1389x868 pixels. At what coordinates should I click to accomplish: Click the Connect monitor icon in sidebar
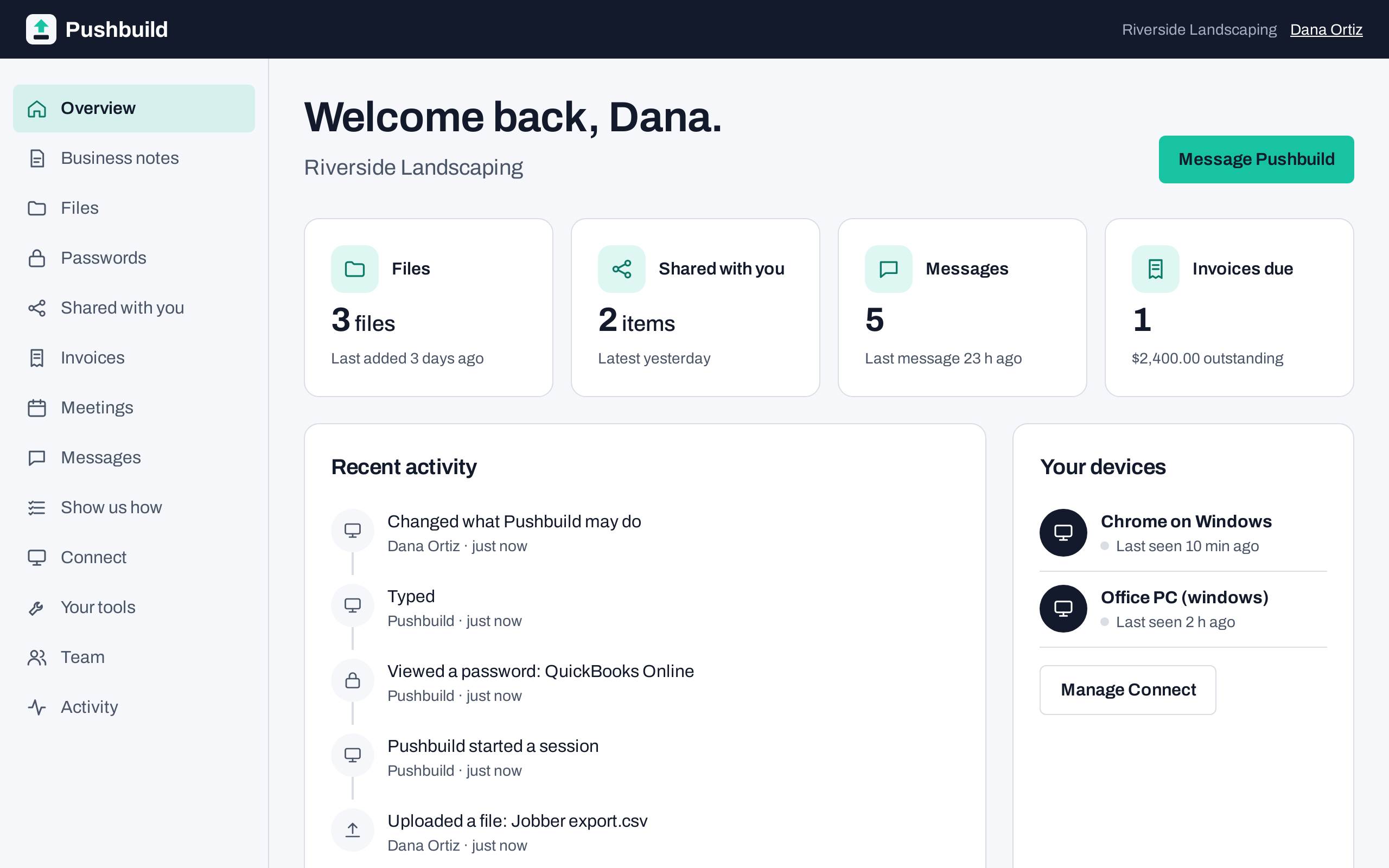coord(37,558)
